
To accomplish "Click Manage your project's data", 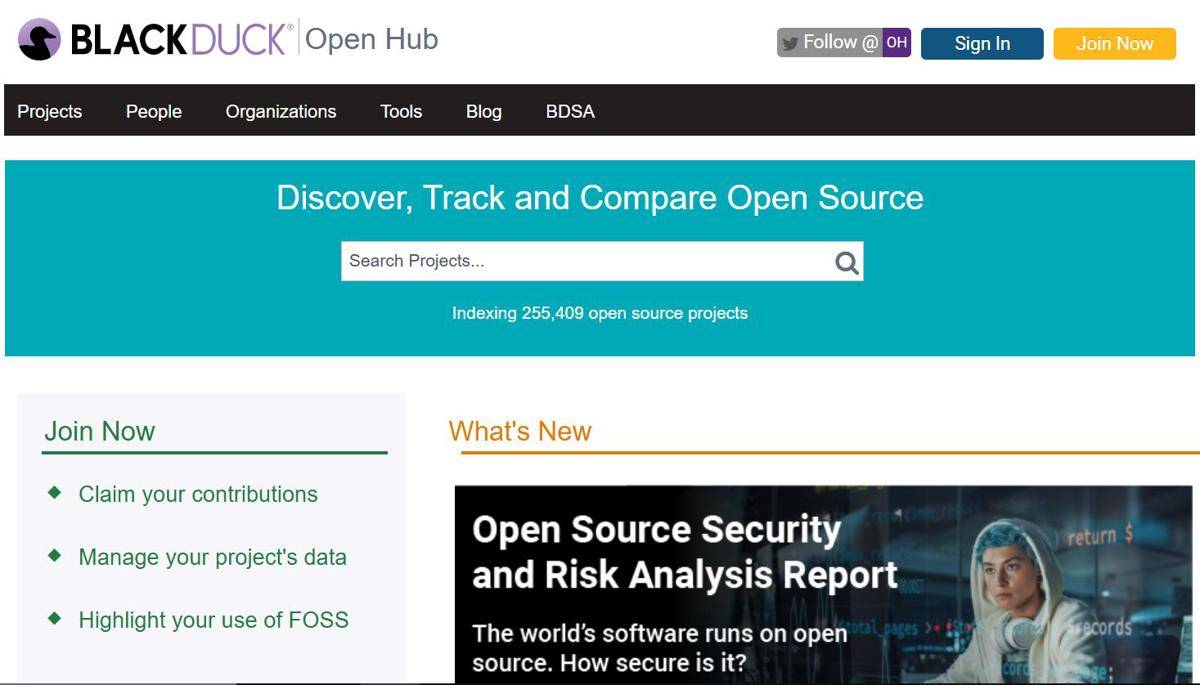I will pos(212,557).
